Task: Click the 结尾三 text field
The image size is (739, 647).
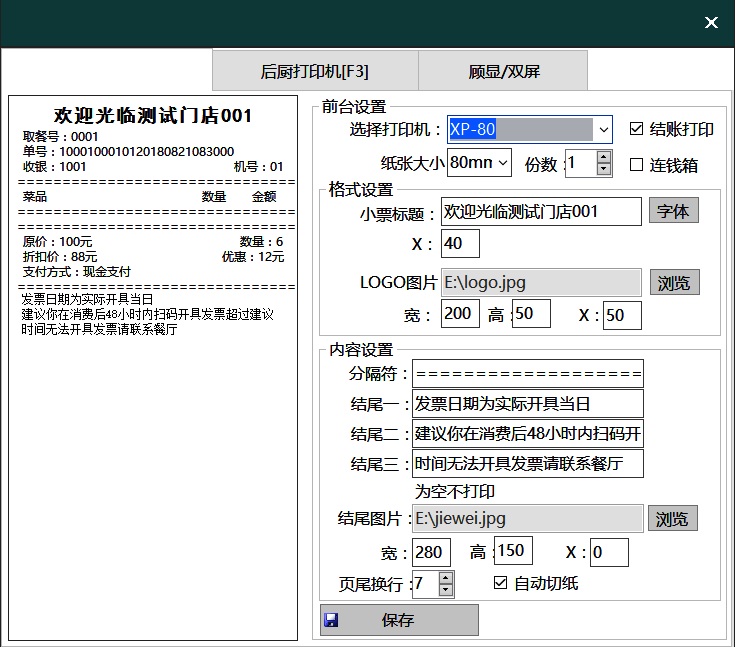Action: tap(528, 464)
